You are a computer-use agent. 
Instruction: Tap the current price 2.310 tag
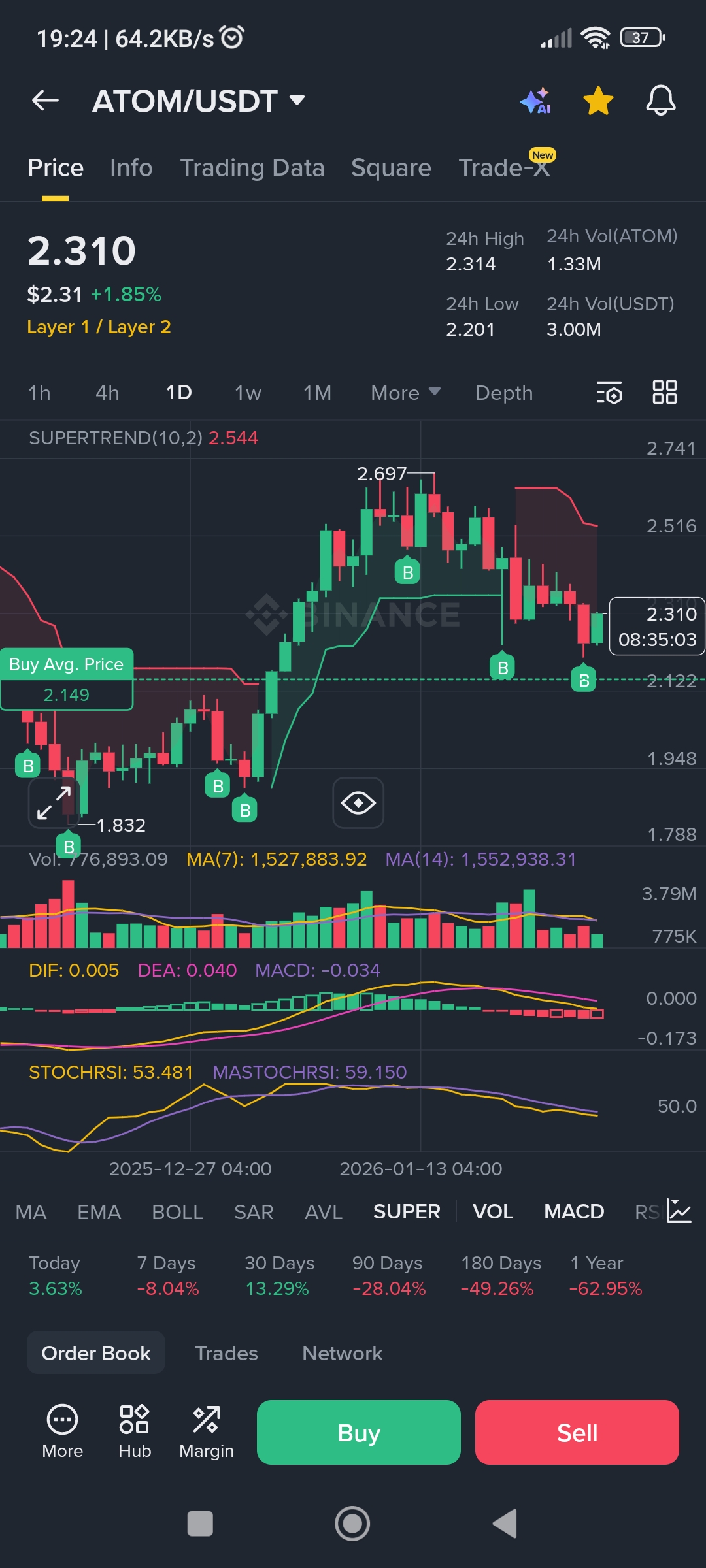pos(657,626)
